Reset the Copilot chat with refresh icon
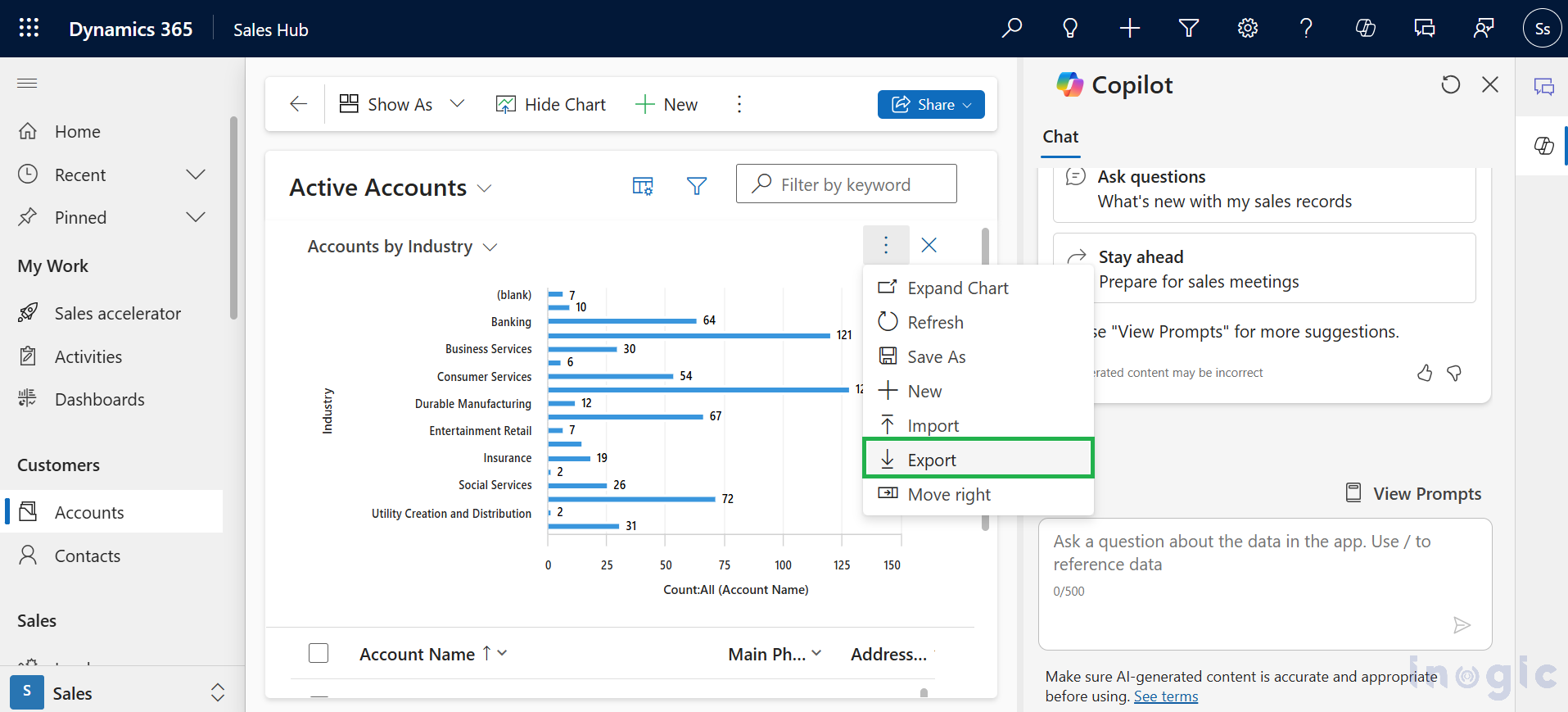Image resolution: width=1568 pixels, height=712 pixels. click(1450, 85)
